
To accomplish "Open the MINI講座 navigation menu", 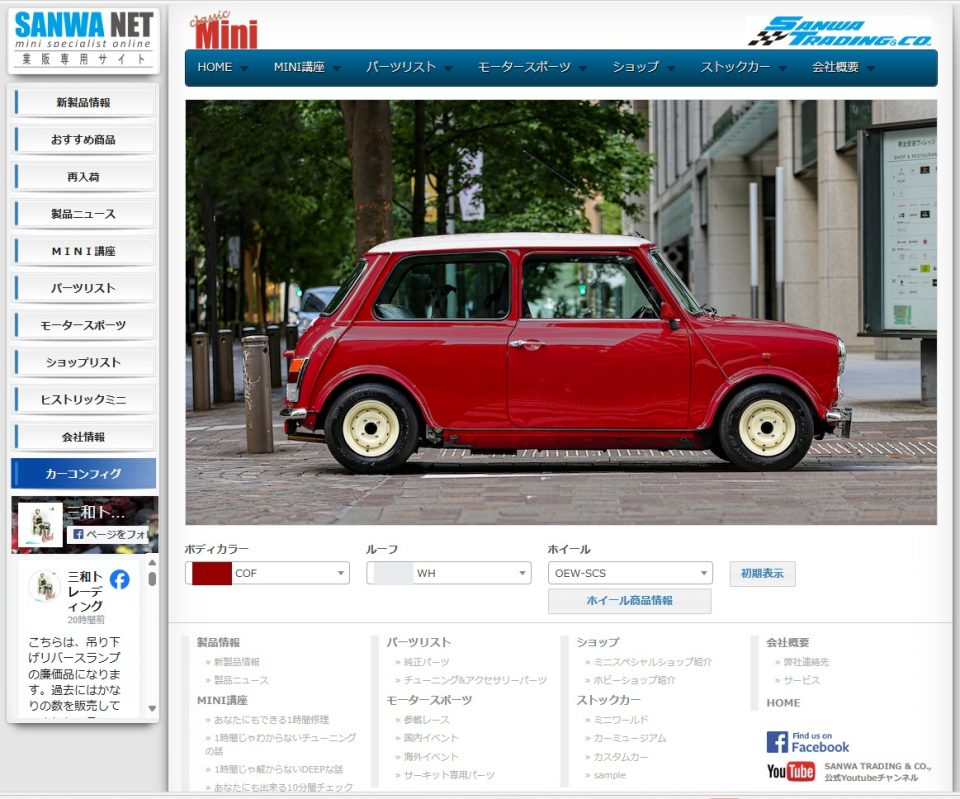I will 299,67.
